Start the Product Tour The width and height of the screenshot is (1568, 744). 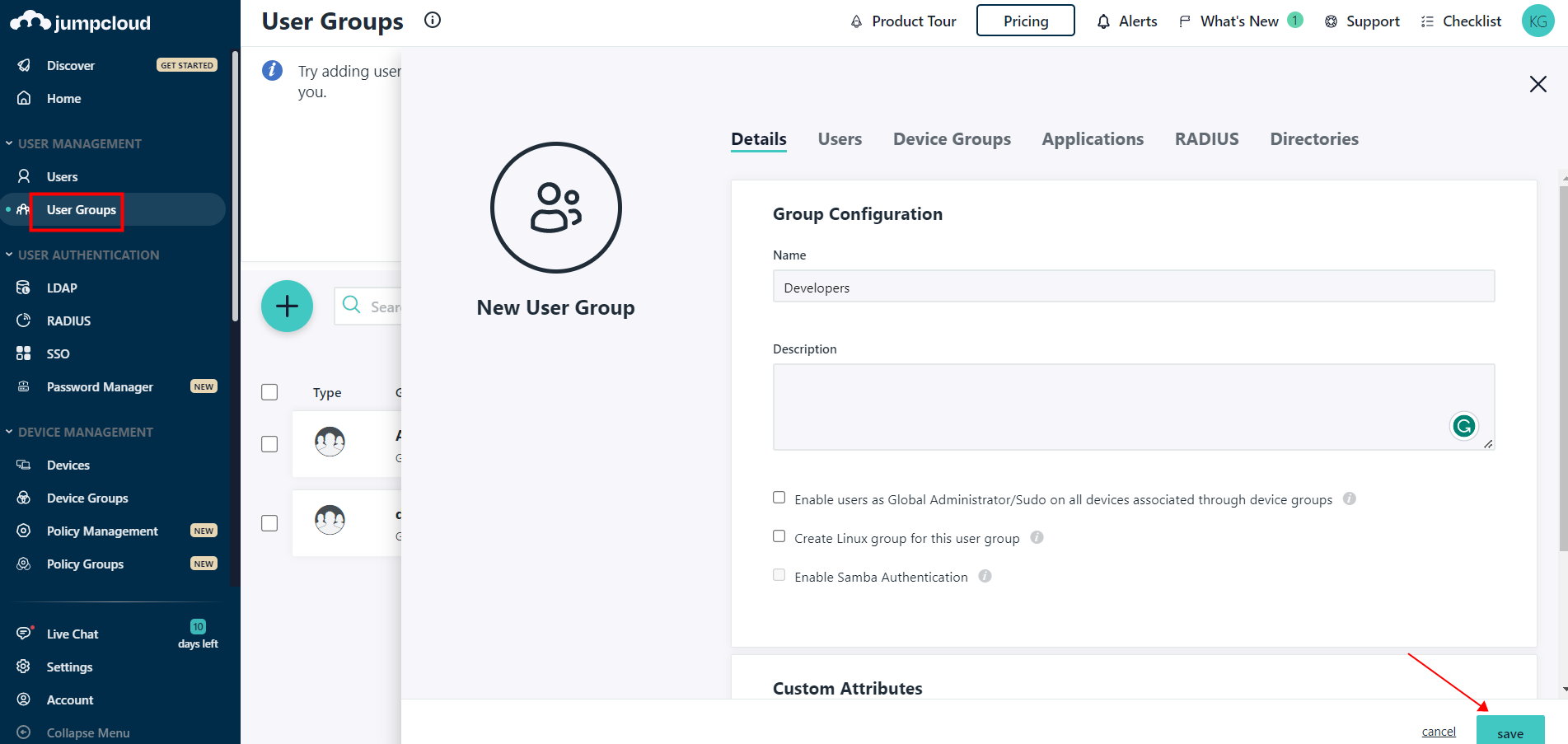coord(903,21)
